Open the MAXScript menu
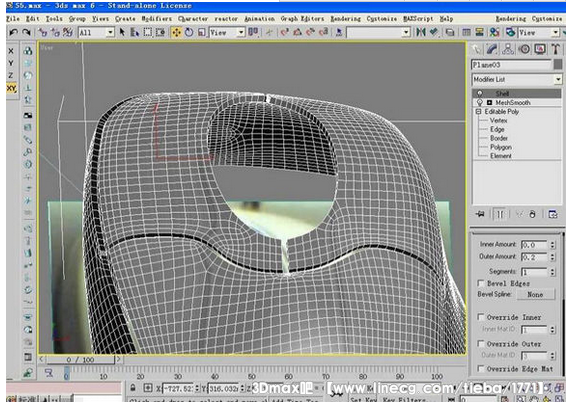 point(418,18)
